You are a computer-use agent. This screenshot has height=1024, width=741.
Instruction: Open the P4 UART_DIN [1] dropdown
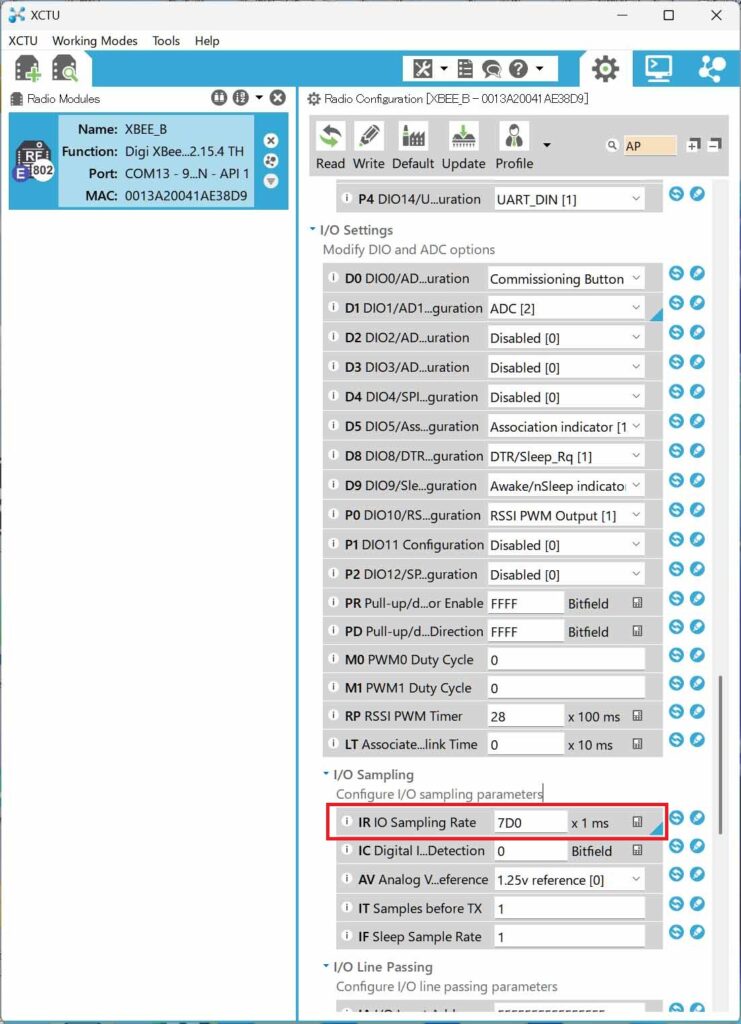coord(569,199)
